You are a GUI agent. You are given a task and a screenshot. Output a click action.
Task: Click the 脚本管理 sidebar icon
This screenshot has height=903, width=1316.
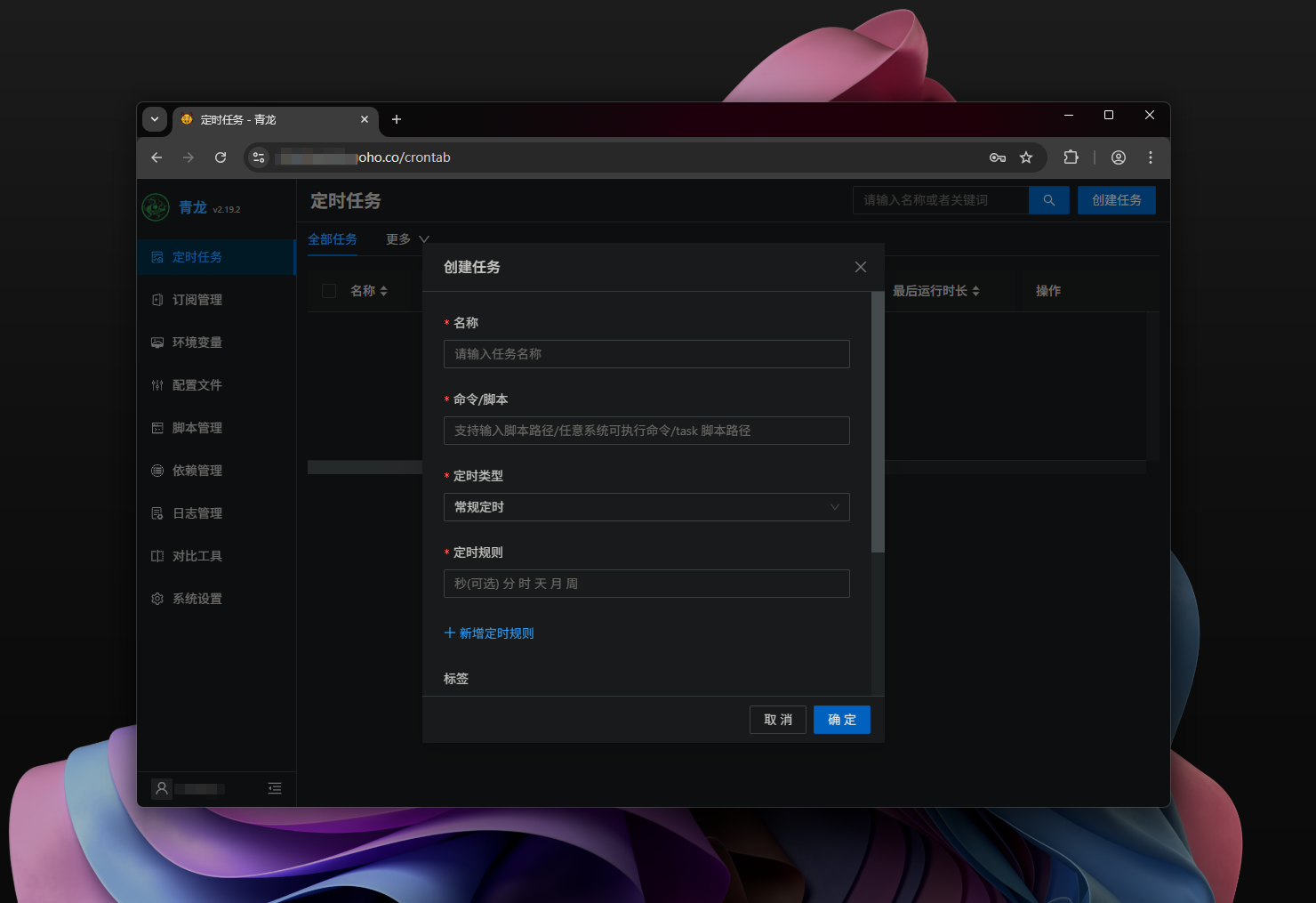click(x=157, y=428)
